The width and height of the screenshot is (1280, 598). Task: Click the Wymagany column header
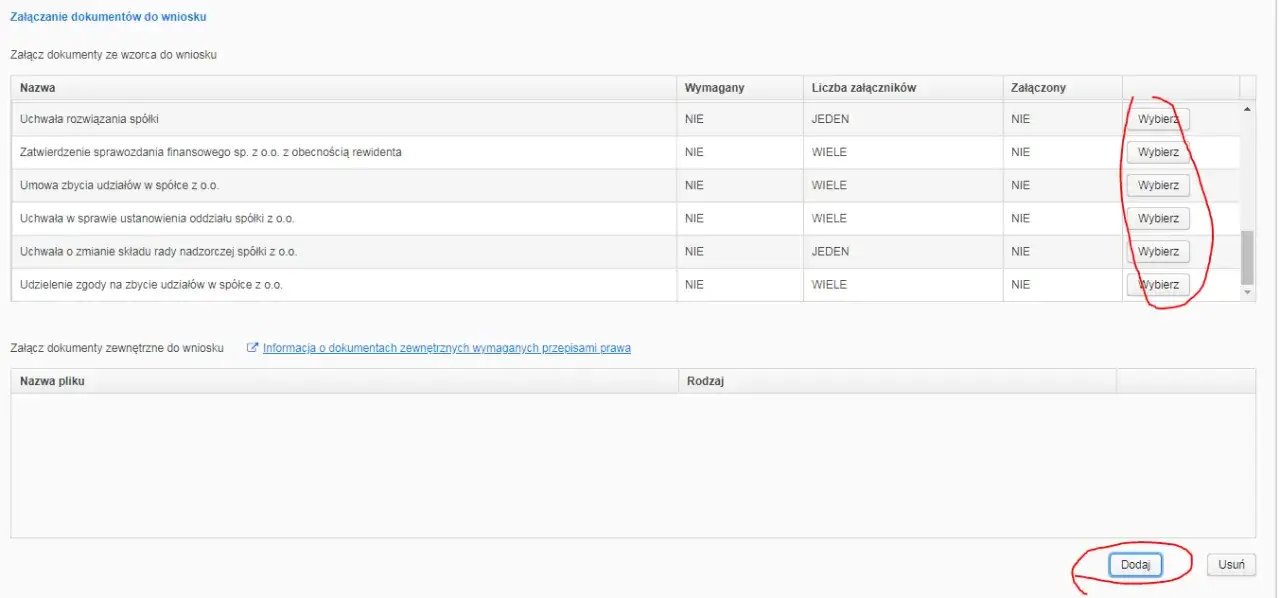pos(740,88)
